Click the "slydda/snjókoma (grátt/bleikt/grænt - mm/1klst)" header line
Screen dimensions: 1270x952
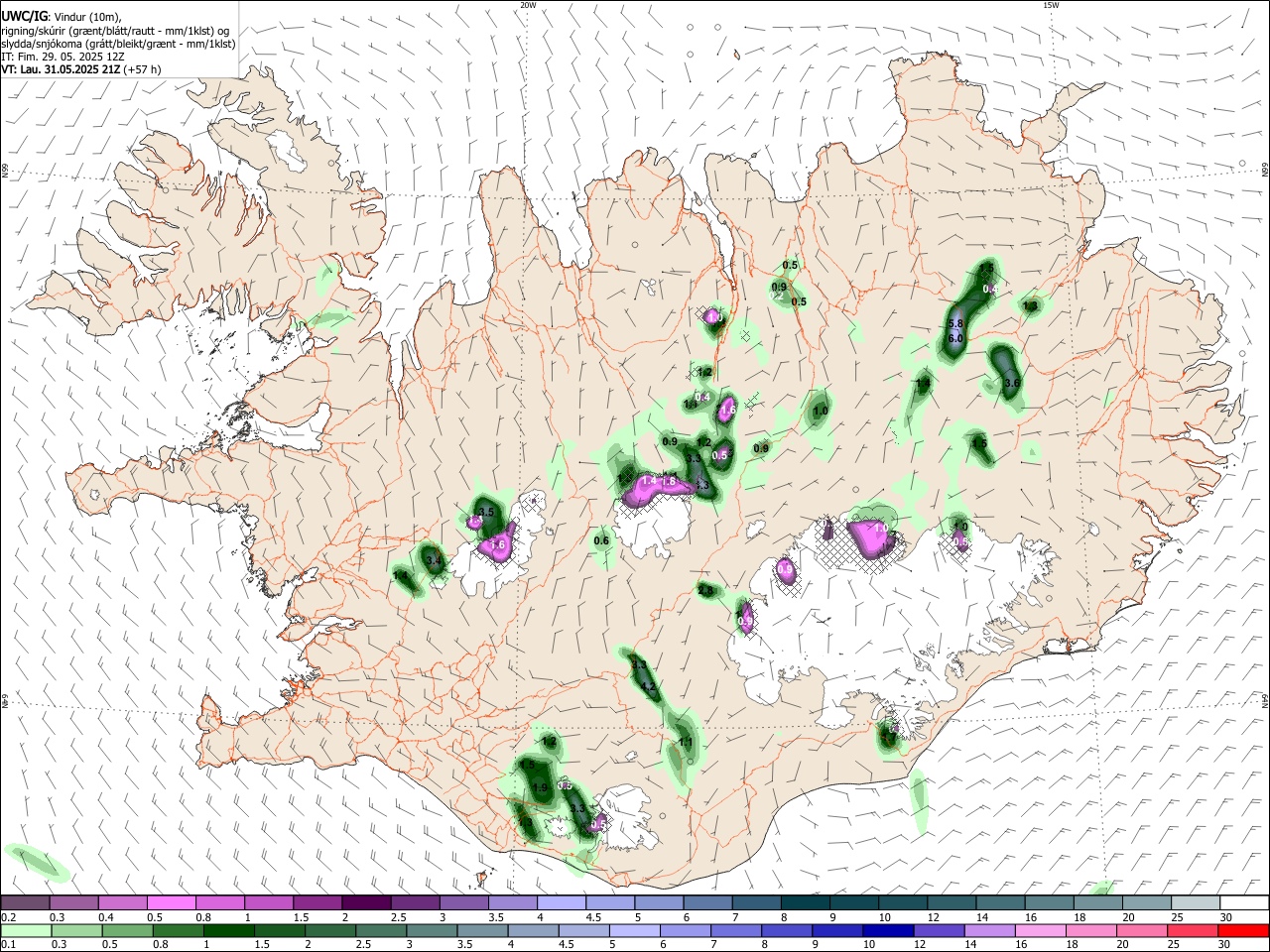coord(118,44)
